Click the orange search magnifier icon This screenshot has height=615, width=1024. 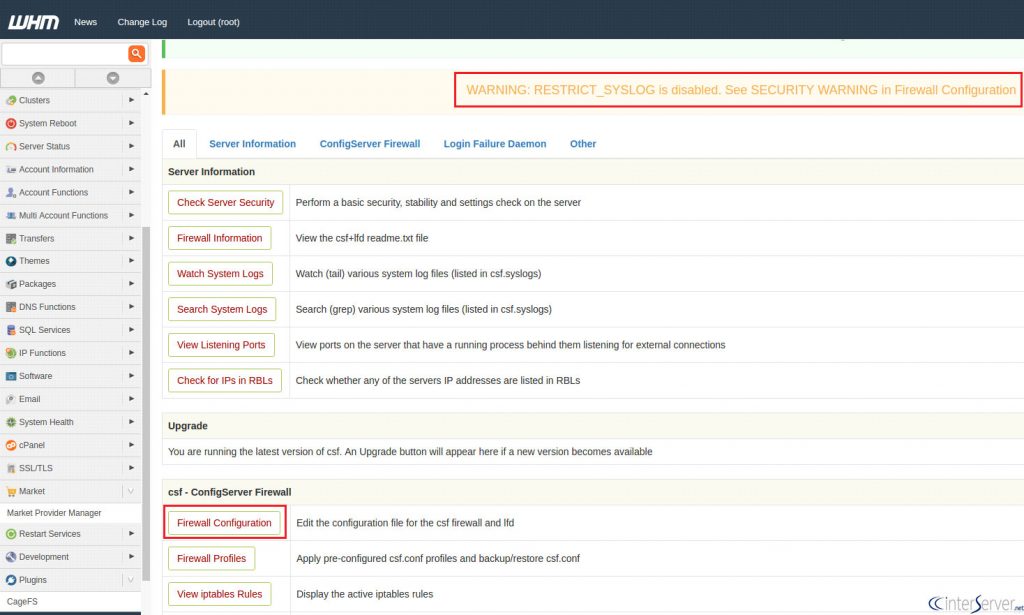pos(136,54)
